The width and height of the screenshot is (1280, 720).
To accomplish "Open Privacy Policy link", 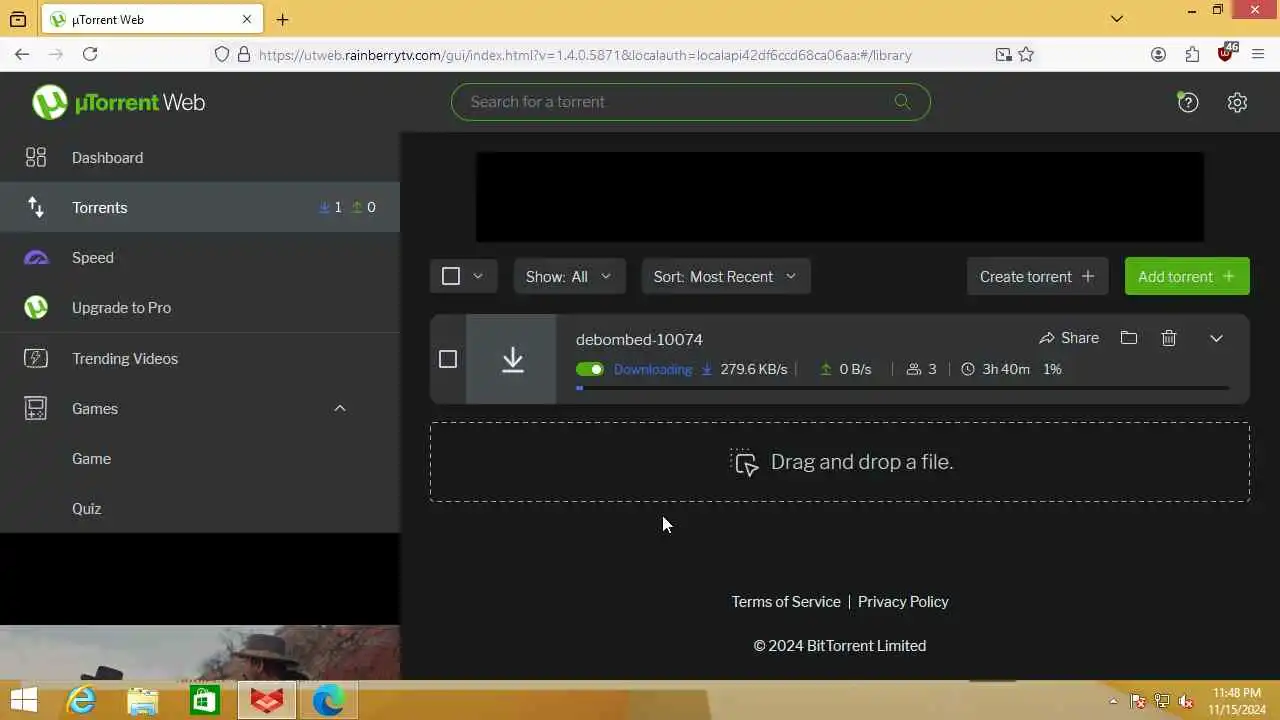I will coord(903,601).
